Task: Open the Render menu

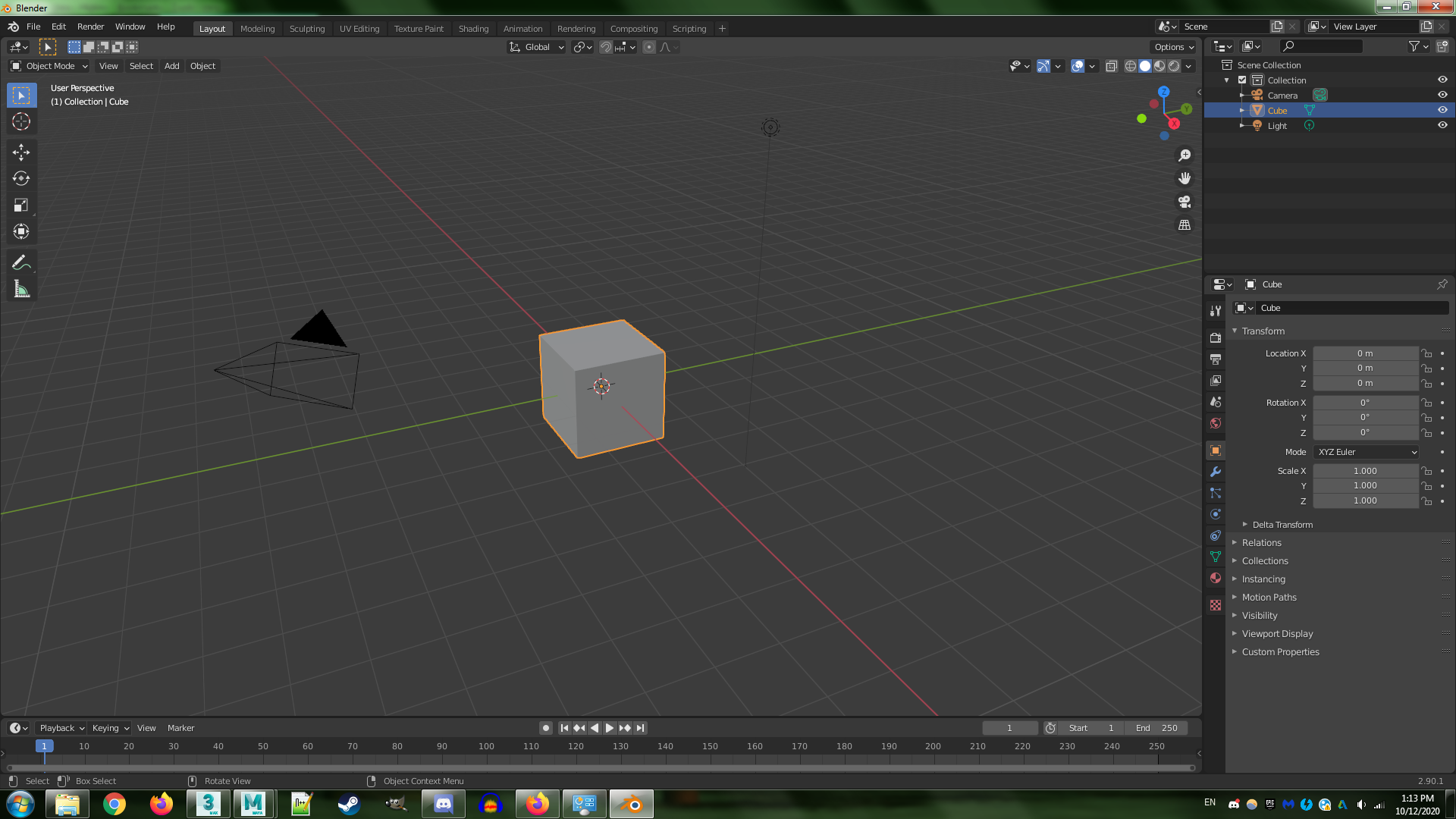Action: point(90,27)
